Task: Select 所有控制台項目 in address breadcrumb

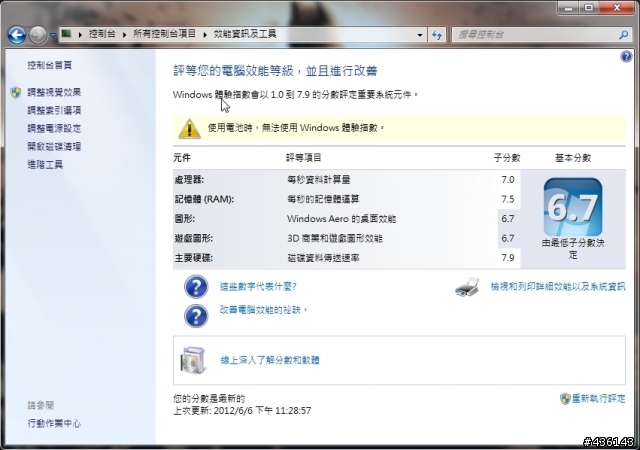Action: tap(164, 34)
